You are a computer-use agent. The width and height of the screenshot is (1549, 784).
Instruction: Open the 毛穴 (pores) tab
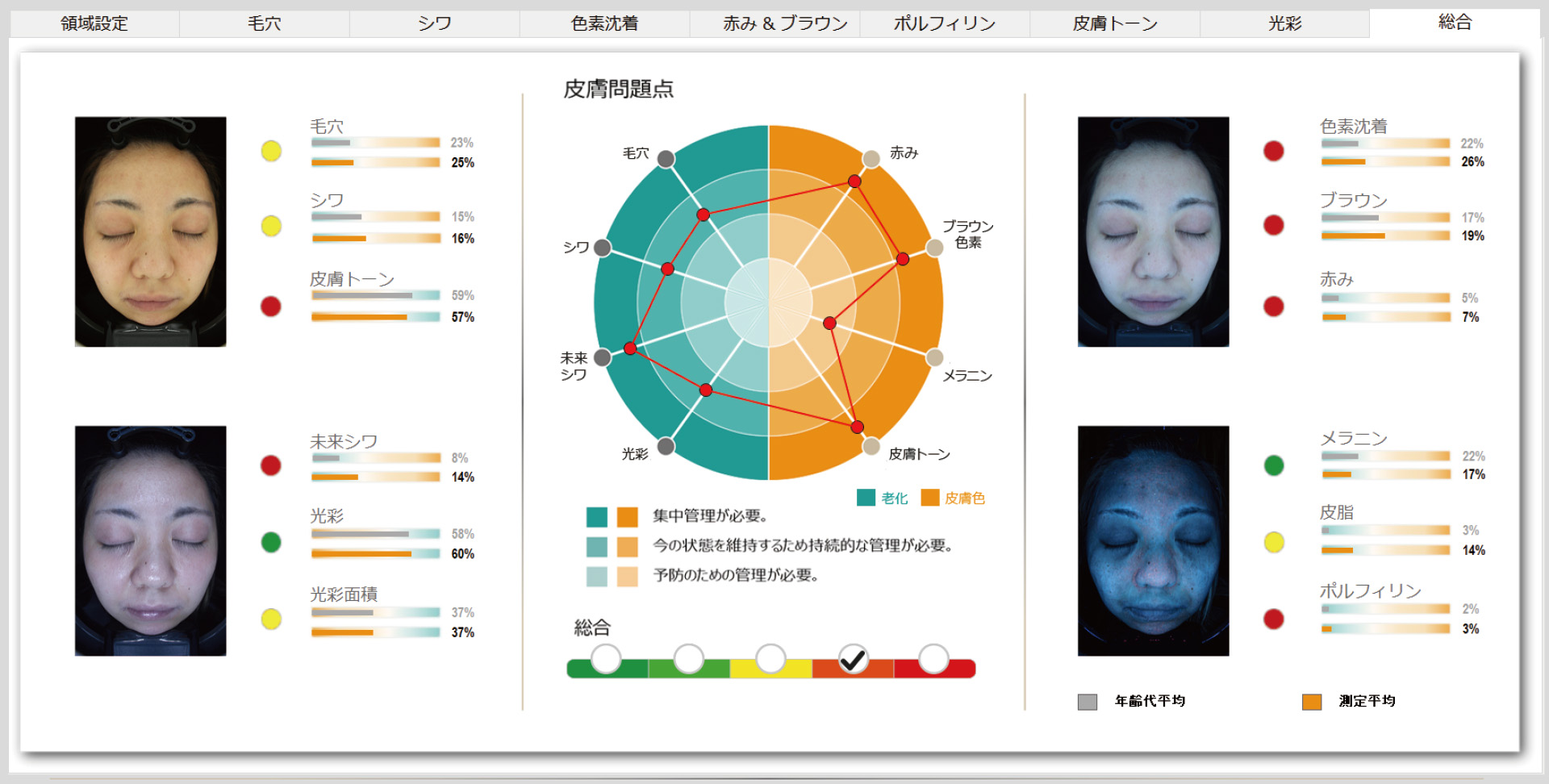264,23
